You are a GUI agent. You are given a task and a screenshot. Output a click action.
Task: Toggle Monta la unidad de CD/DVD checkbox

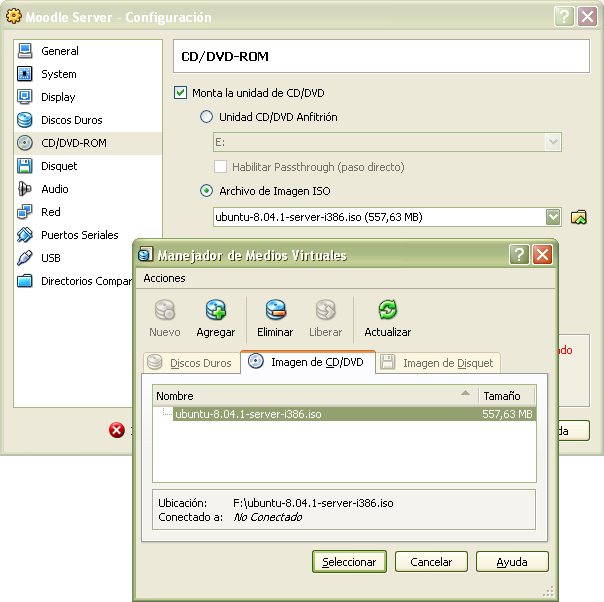point(180,93)
